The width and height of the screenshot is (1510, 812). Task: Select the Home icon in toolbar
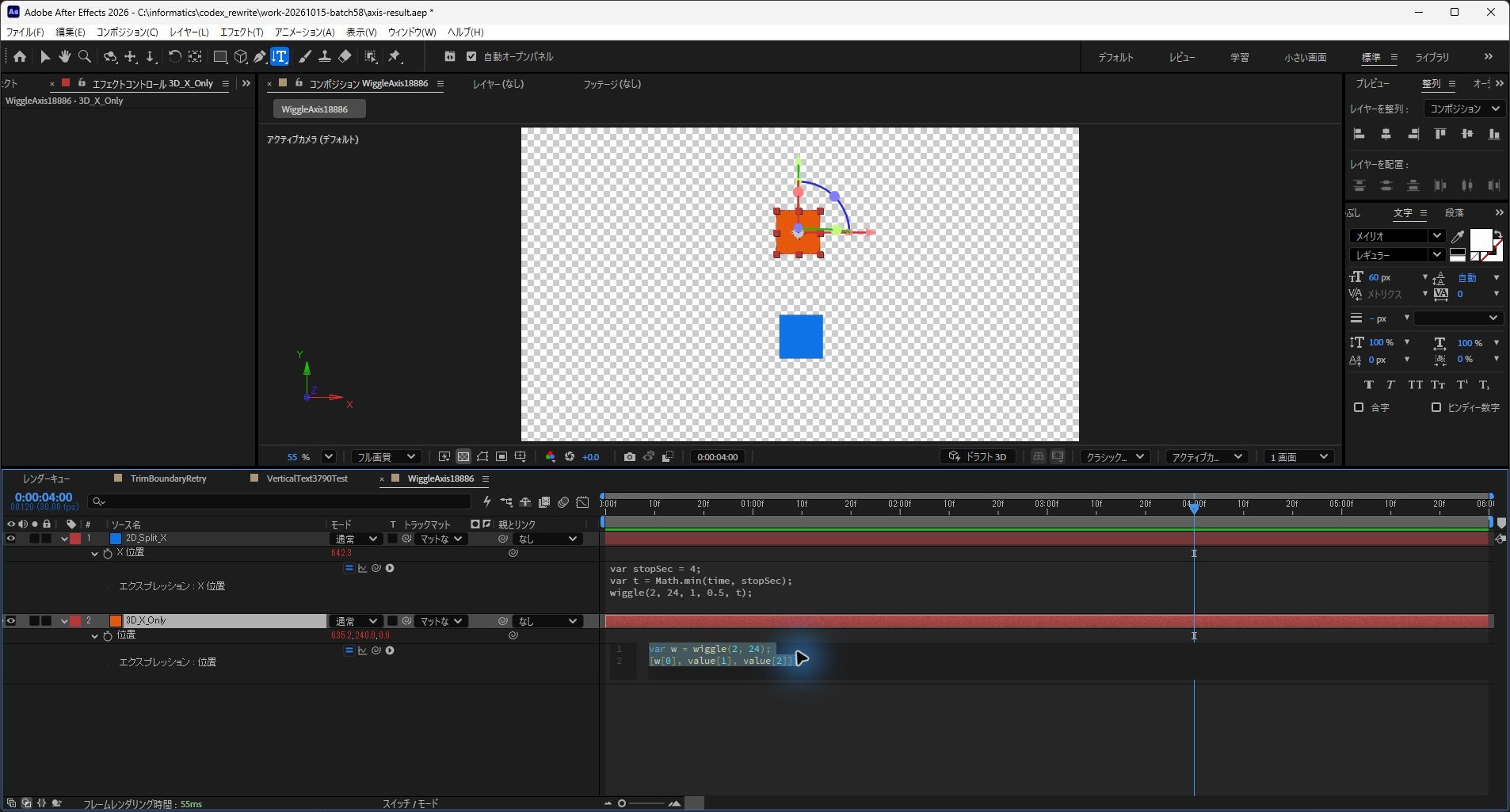(x=20, y=56)
